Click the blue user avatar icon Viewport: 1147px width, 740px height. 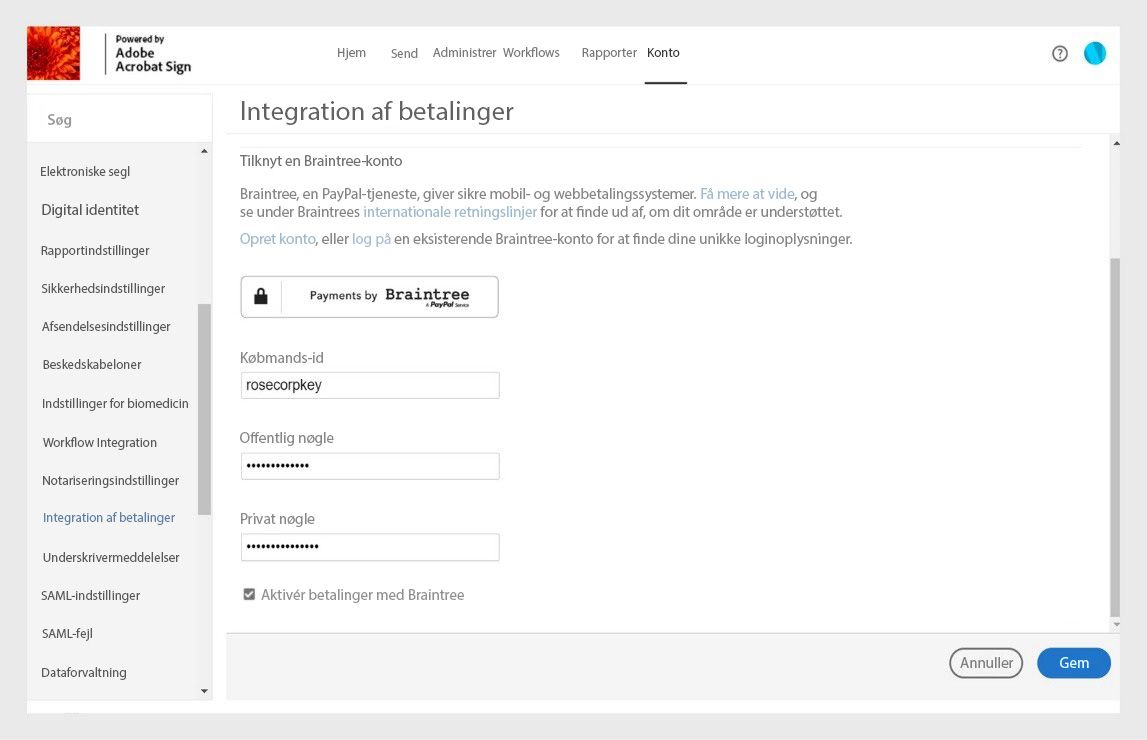point(1095,53)
